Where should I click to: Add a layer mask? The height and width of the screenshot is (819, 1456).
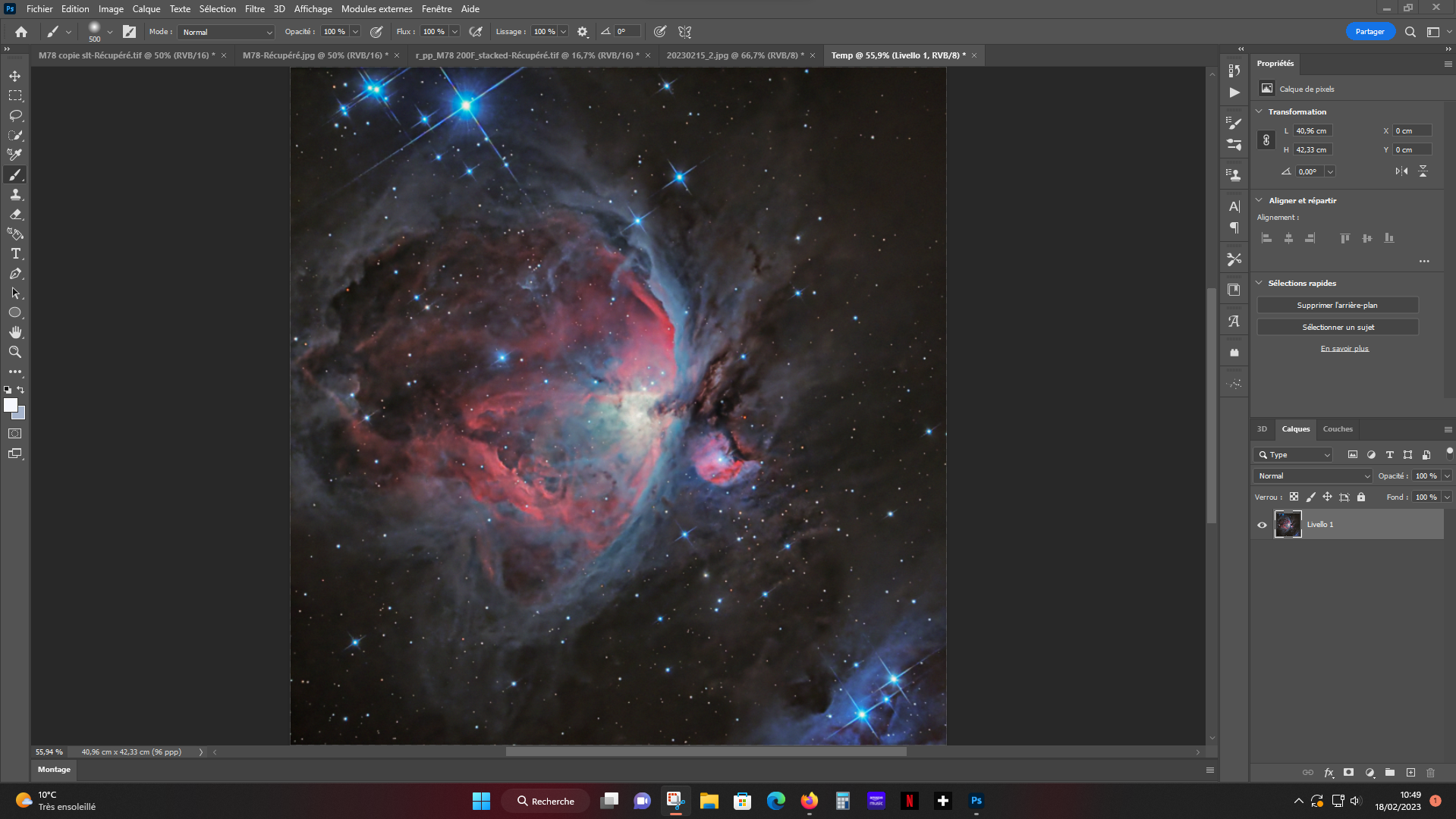click(x=1348, y=773)
